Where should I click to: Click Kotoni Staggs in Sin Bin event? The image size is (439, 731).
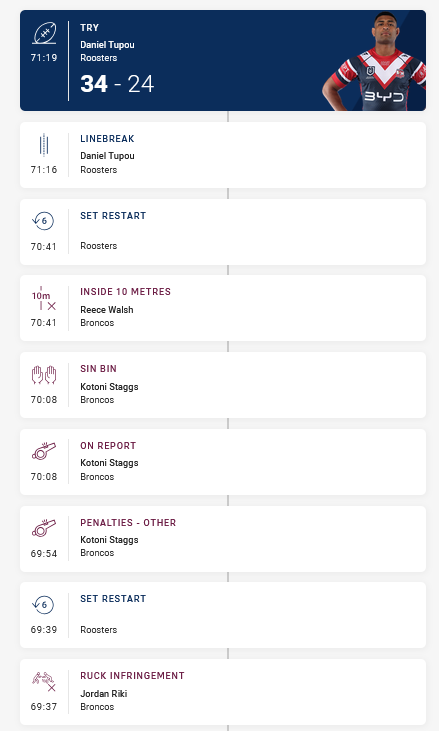pyautogui.click(x=109, y=386)
